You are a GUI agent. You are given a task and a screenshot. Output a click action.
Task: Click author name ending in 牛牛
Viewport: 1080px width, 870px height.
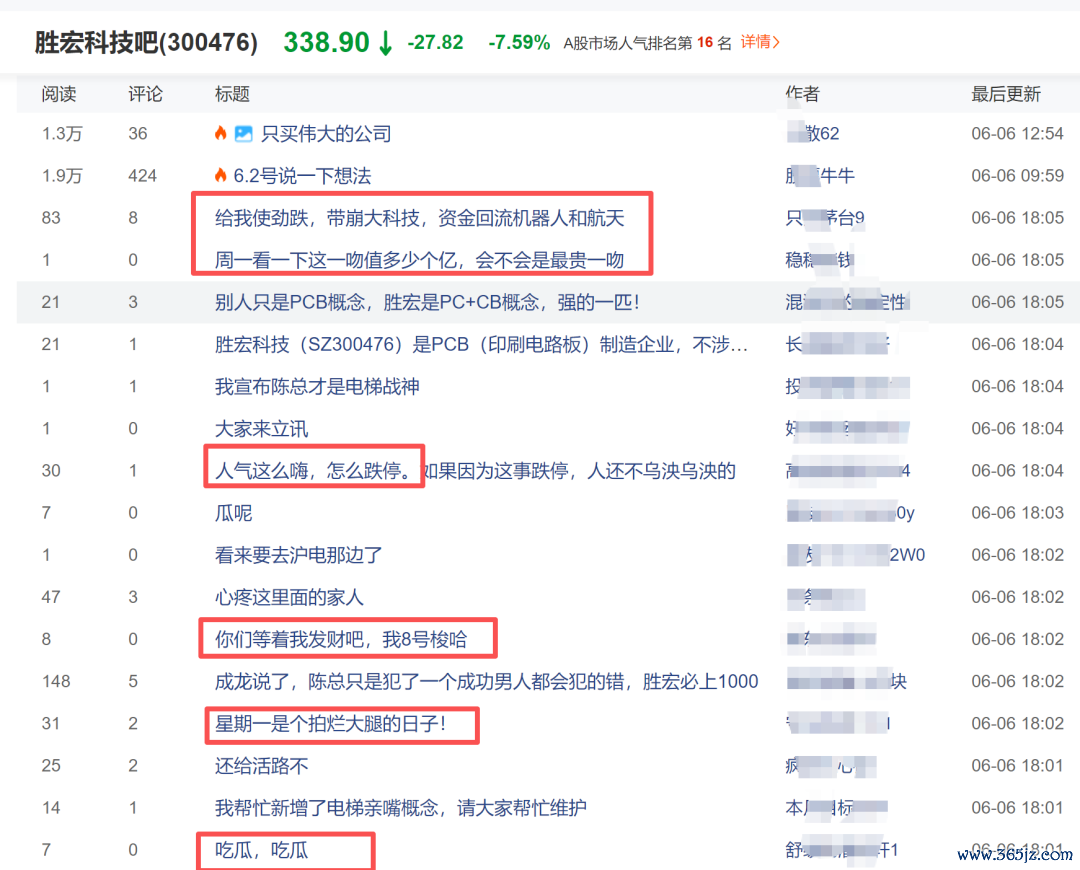click(820, 176)
